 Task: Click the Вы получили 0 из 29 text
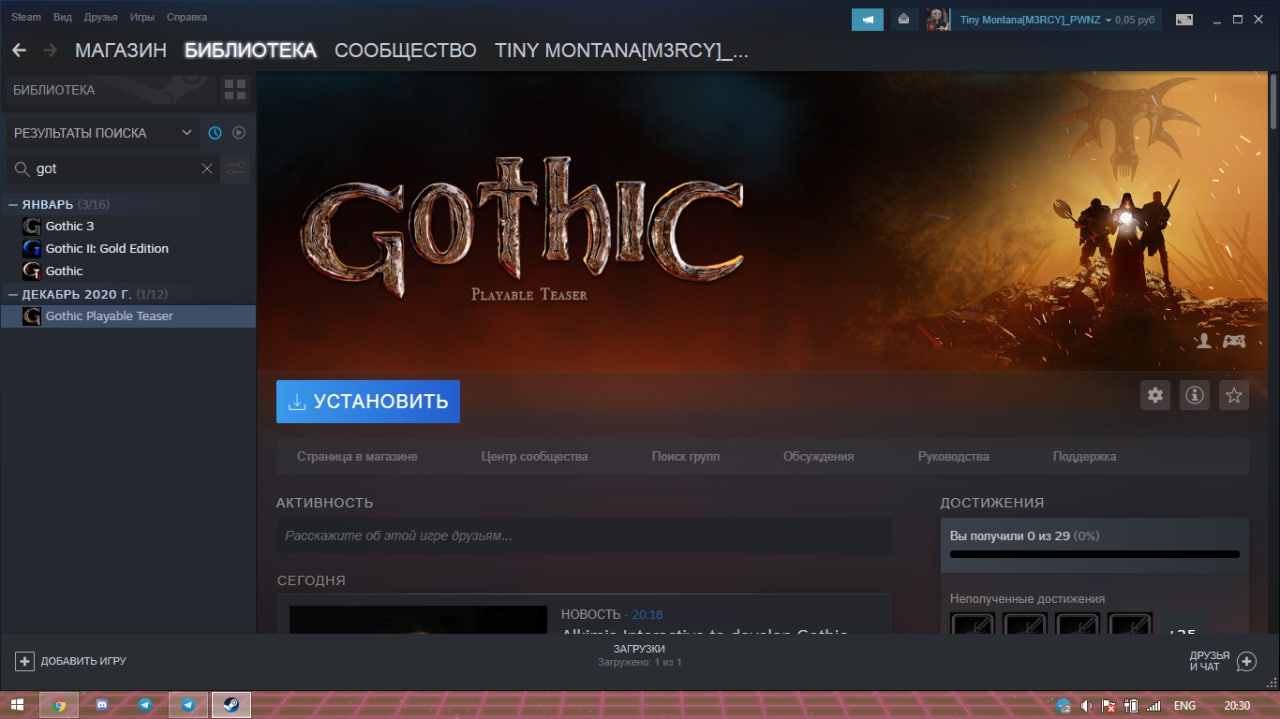[x=1009, y=536]
